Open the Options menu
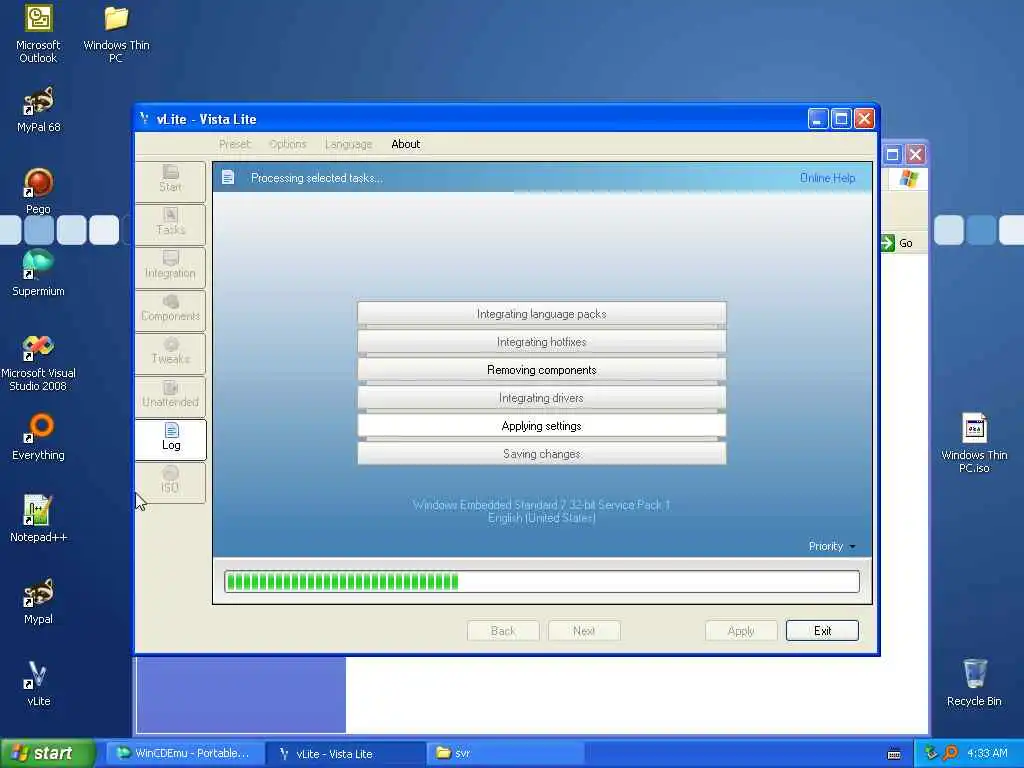 (287, 144)
